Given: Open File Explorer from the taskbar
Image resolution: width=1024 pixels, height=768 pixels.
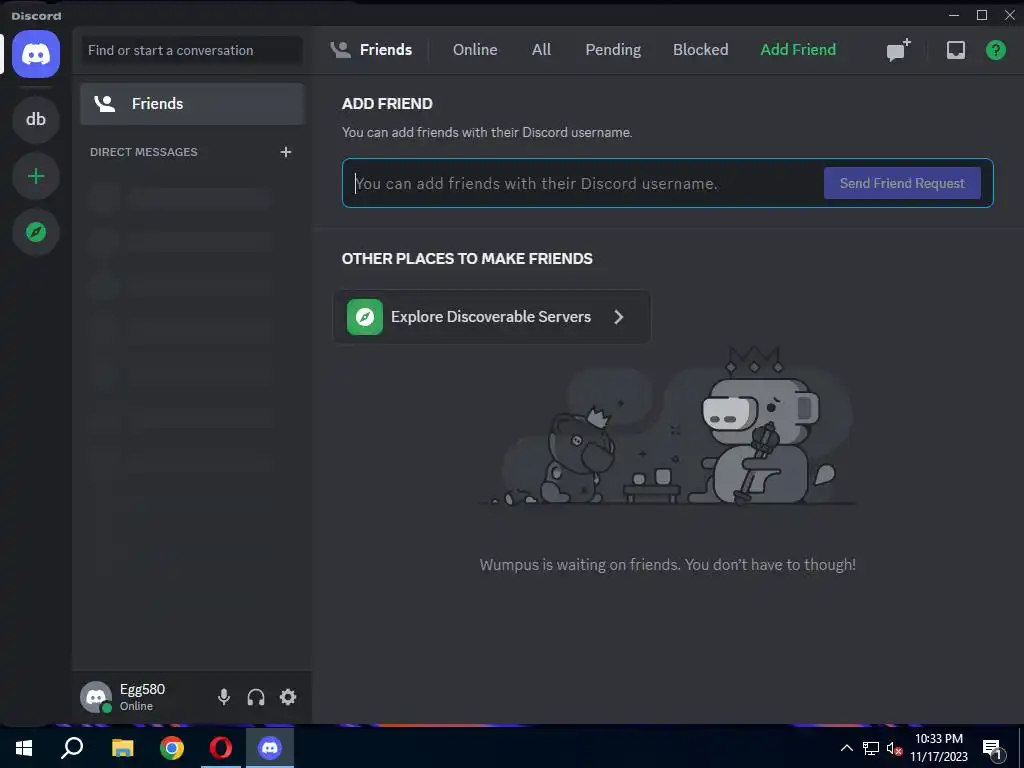Looking at the screenshot, I should (122, 747).
